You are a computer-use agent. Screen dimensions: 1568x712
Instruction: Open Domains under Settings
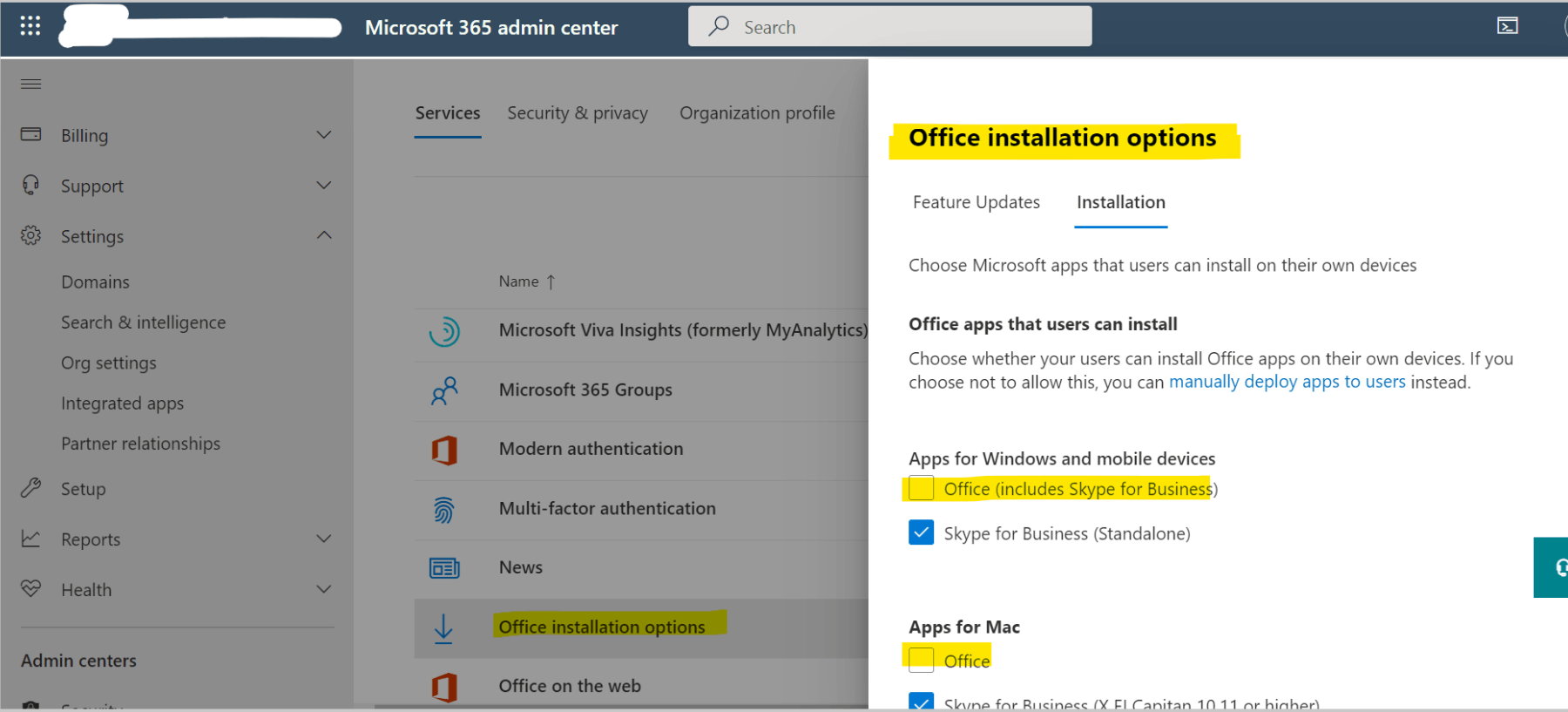click(95, 282)
